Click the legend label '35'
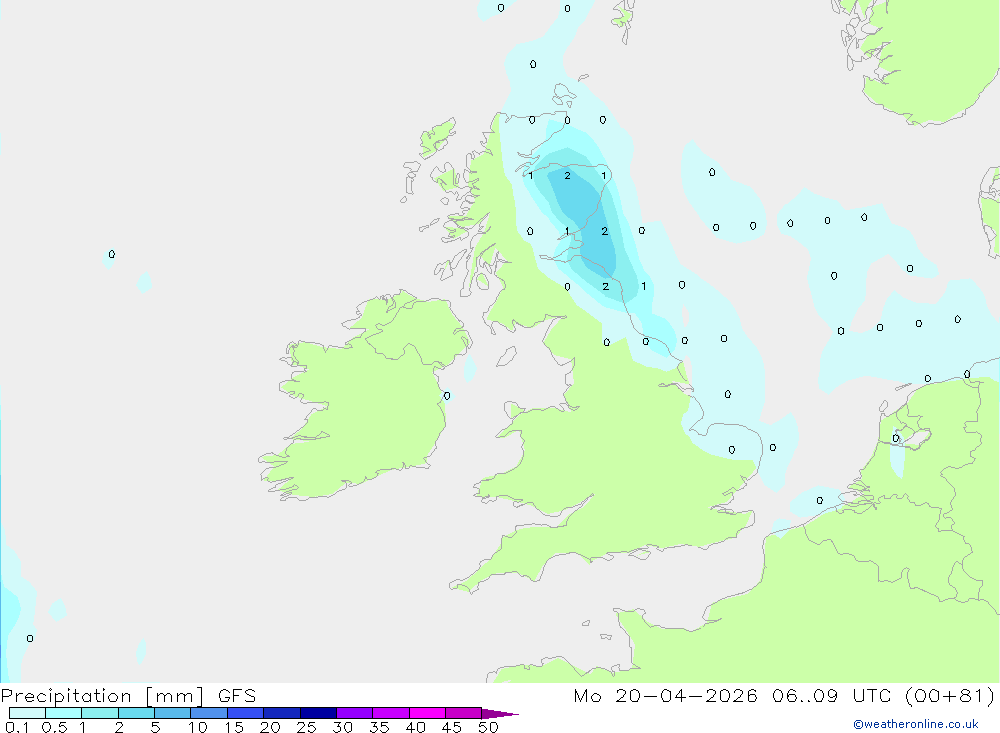The height and width of the screenshot is (733, 1000). click(379, 727)
